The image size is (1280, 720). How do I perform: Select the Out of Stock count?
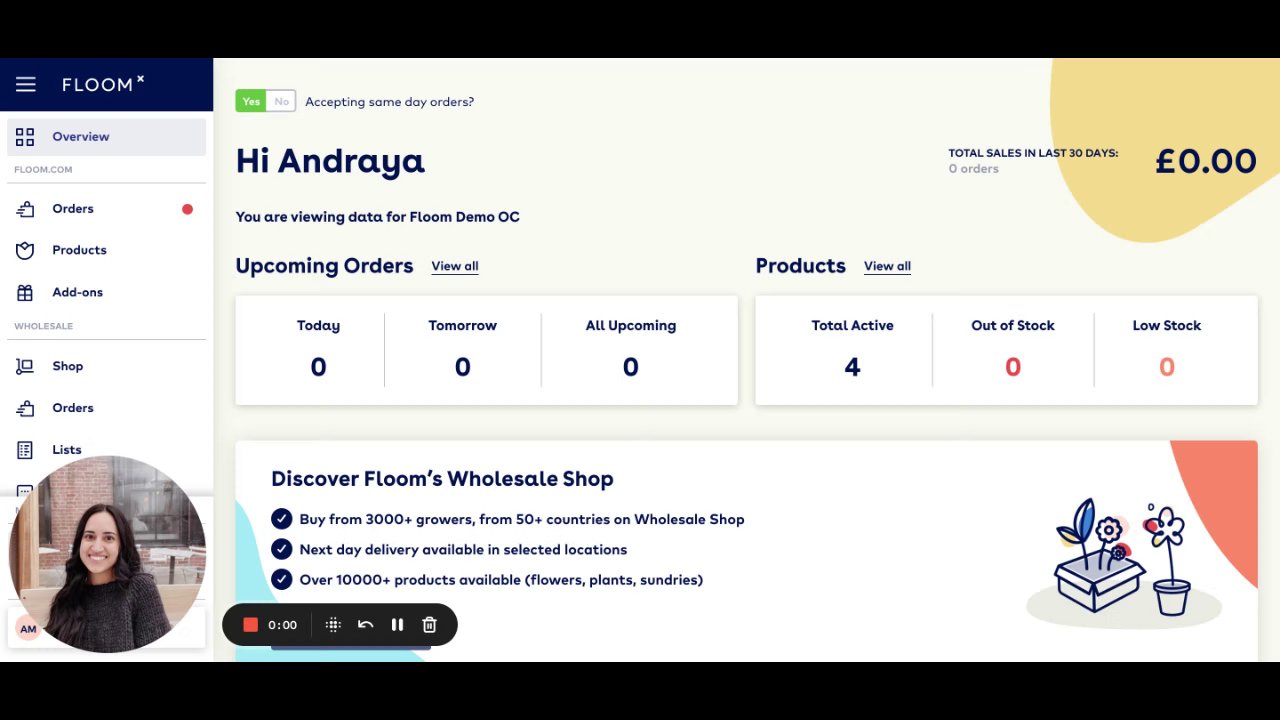coord(1013,367)
